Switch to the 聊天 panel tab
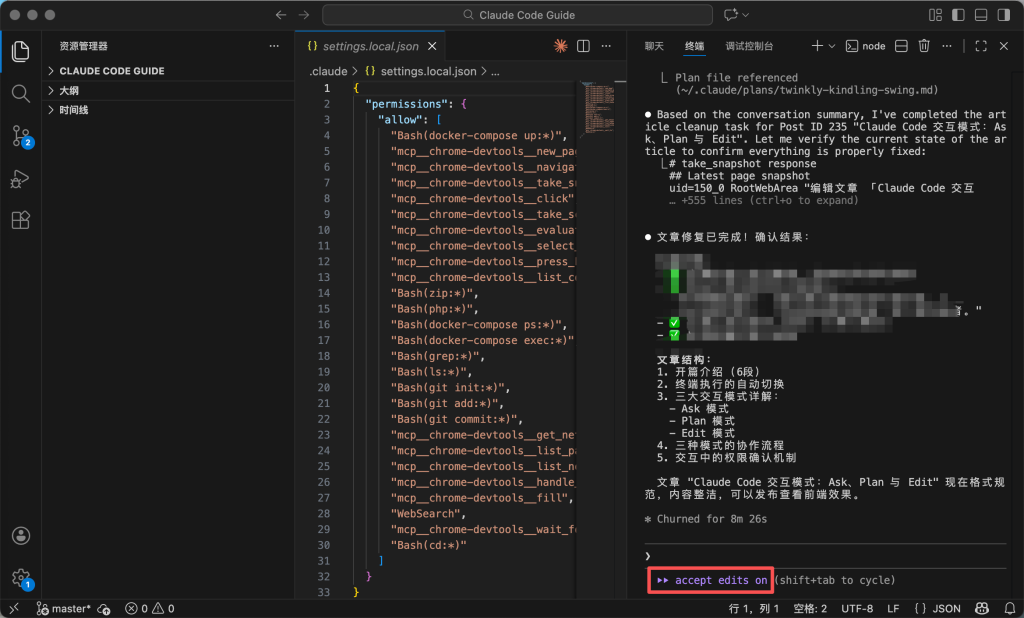This screenshot has height=618, width=1024. pyautogui.click(x=654, y=46)
